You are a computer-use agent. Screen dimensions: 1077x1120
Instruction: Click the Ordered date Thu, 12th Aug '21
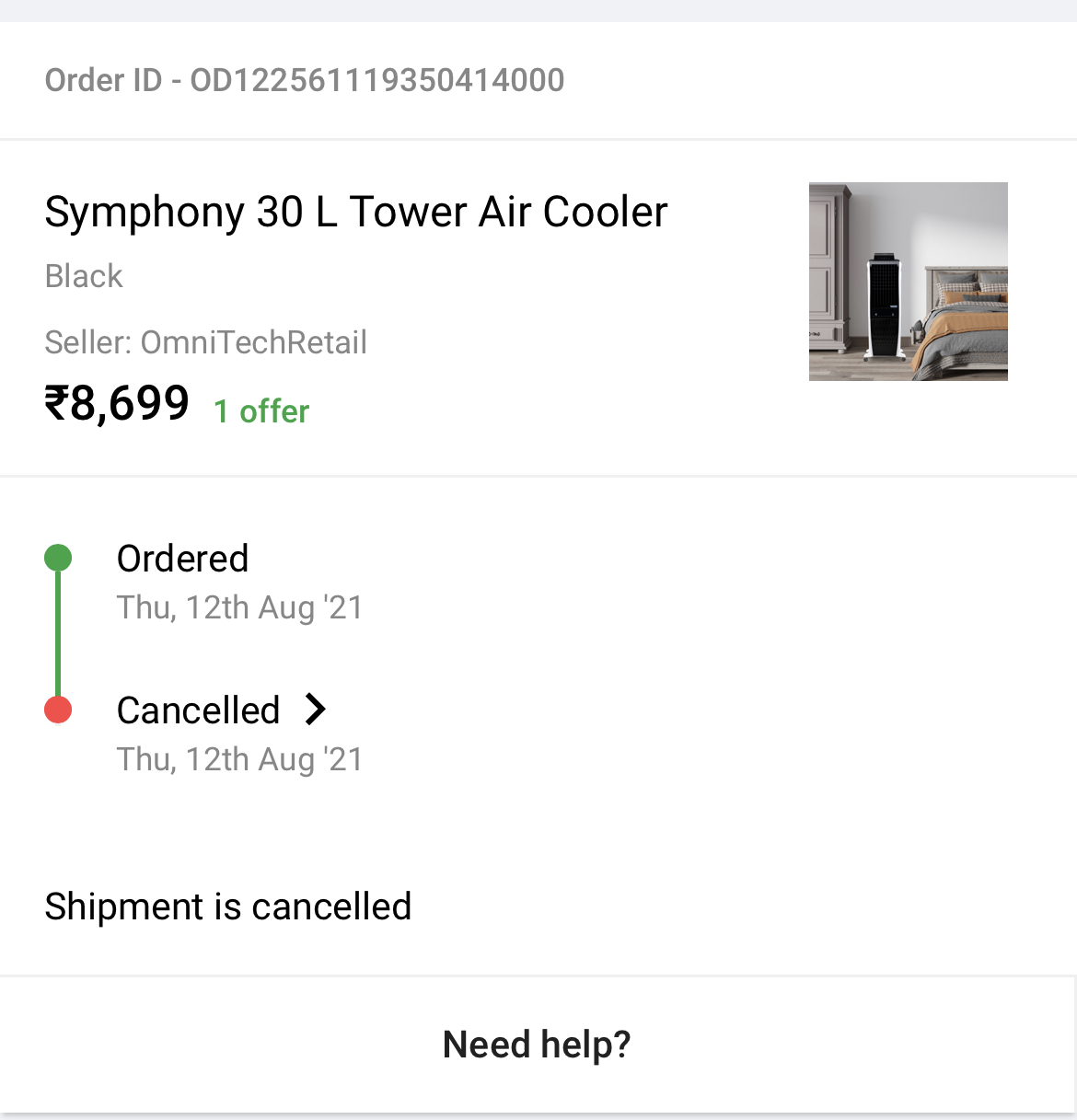tap(239, 607)
